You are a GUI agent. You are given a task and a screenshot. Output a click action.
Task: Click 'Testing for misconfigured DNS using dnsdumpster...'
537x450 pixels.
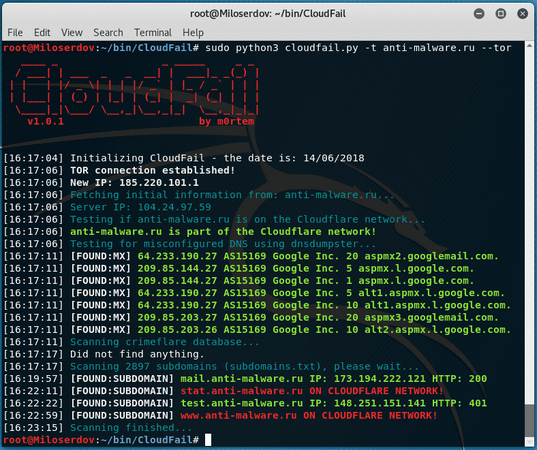coord(223,244)
